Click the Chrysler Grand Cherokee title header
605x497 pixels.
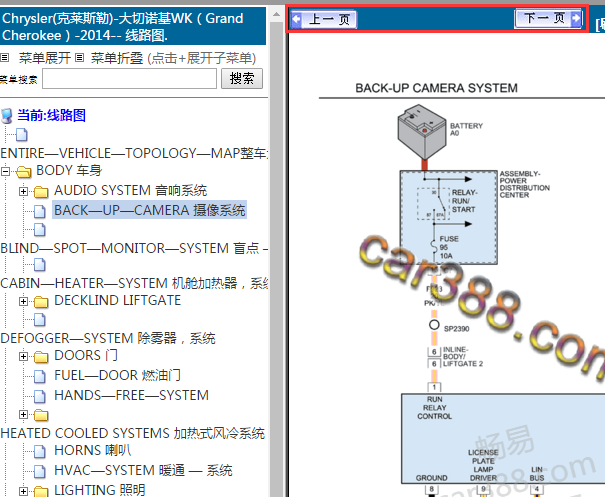133,27
